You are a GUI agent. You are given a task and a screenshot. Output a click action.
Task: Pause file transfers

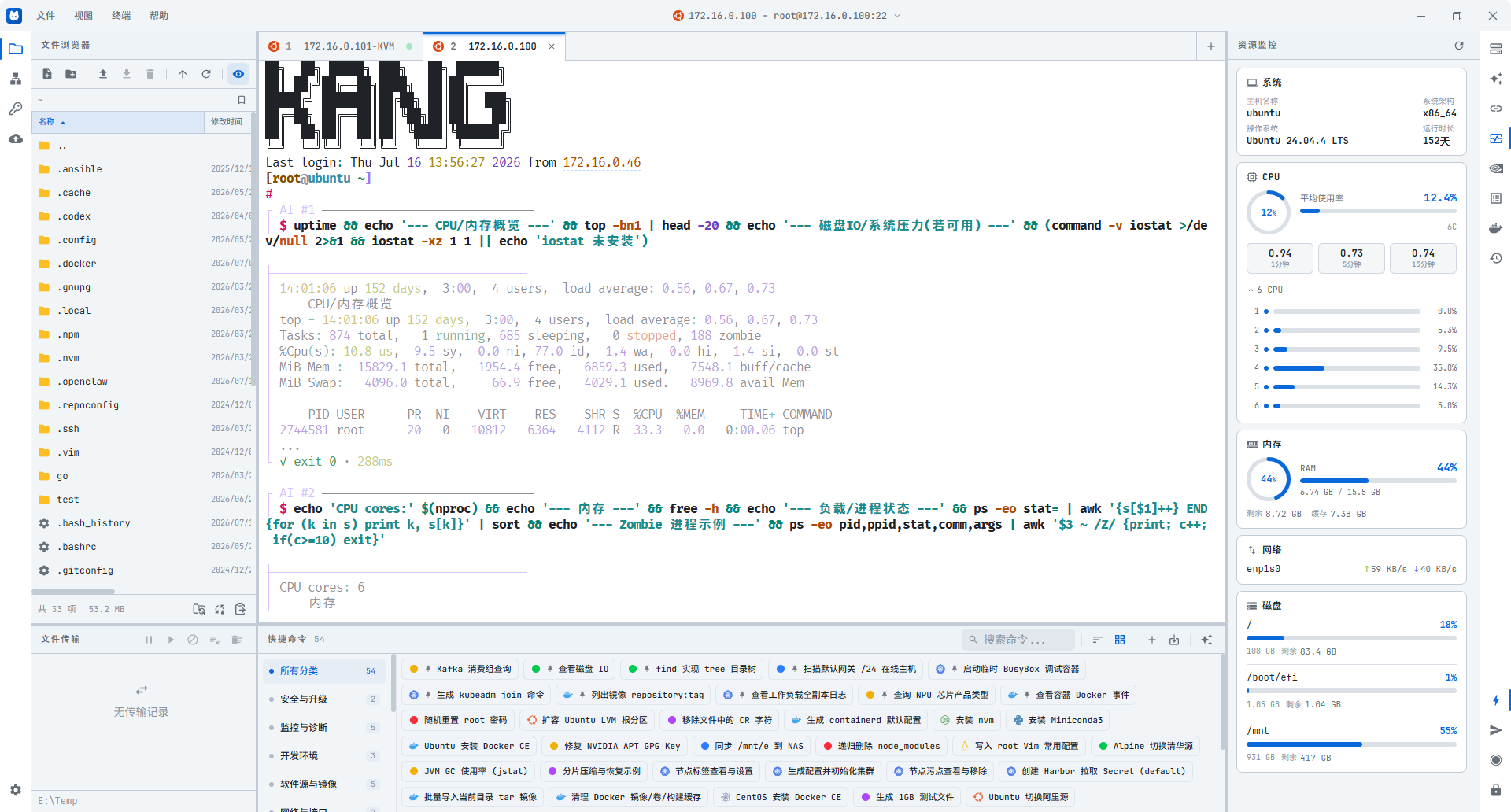(x=149, y=640)
